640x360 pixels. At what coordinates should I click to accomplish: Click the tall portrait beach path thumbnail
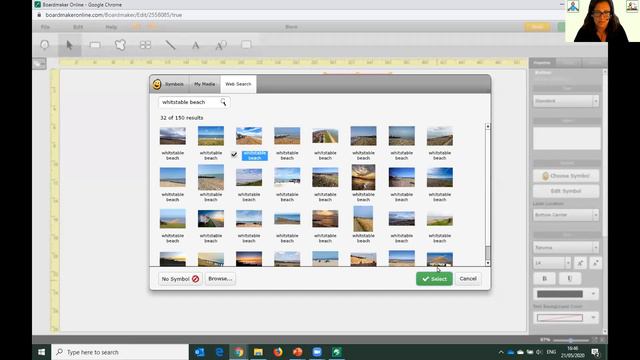click(363, 219)
